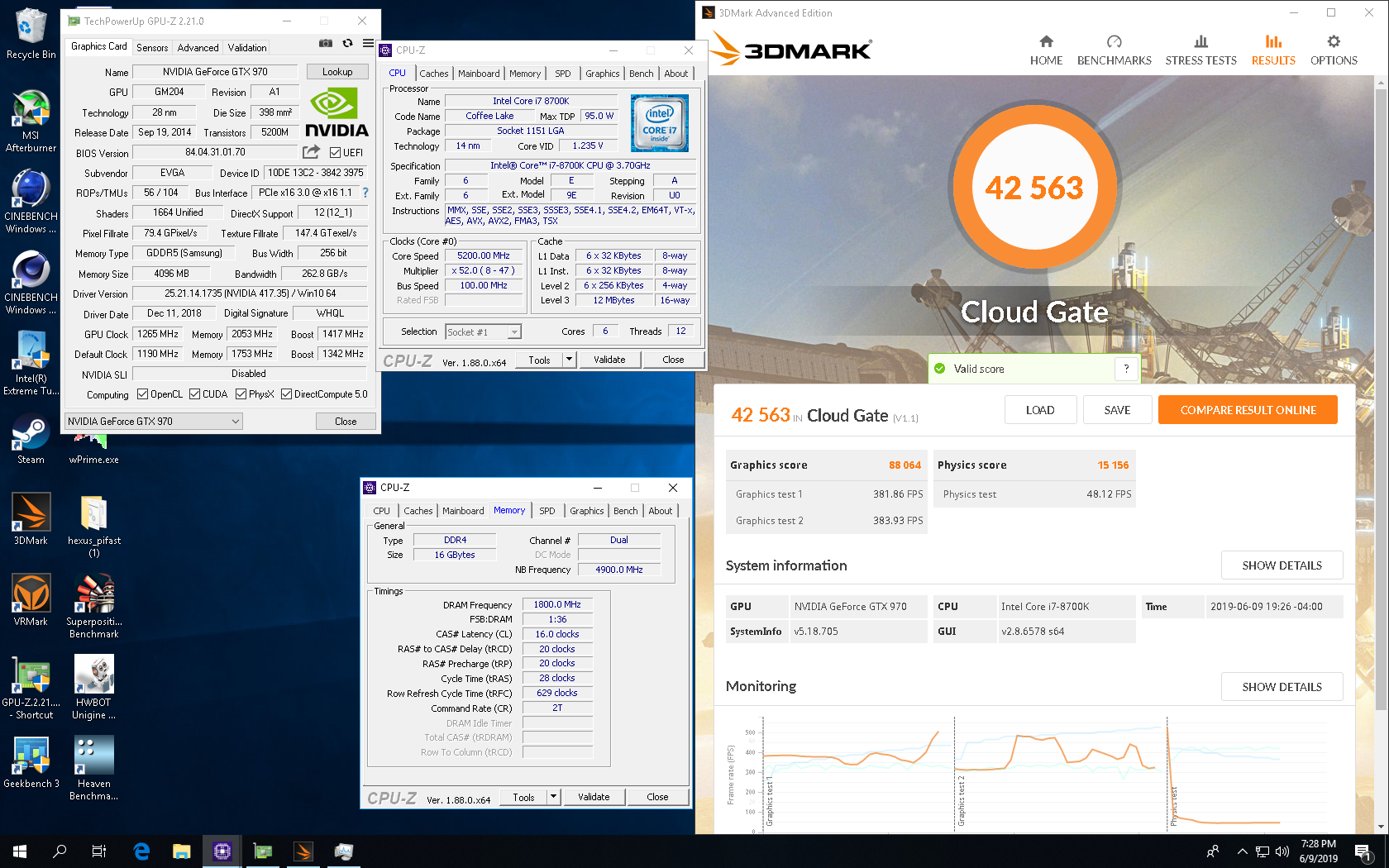
Task: Show details for System information
Action: [x=1282, y=565]
